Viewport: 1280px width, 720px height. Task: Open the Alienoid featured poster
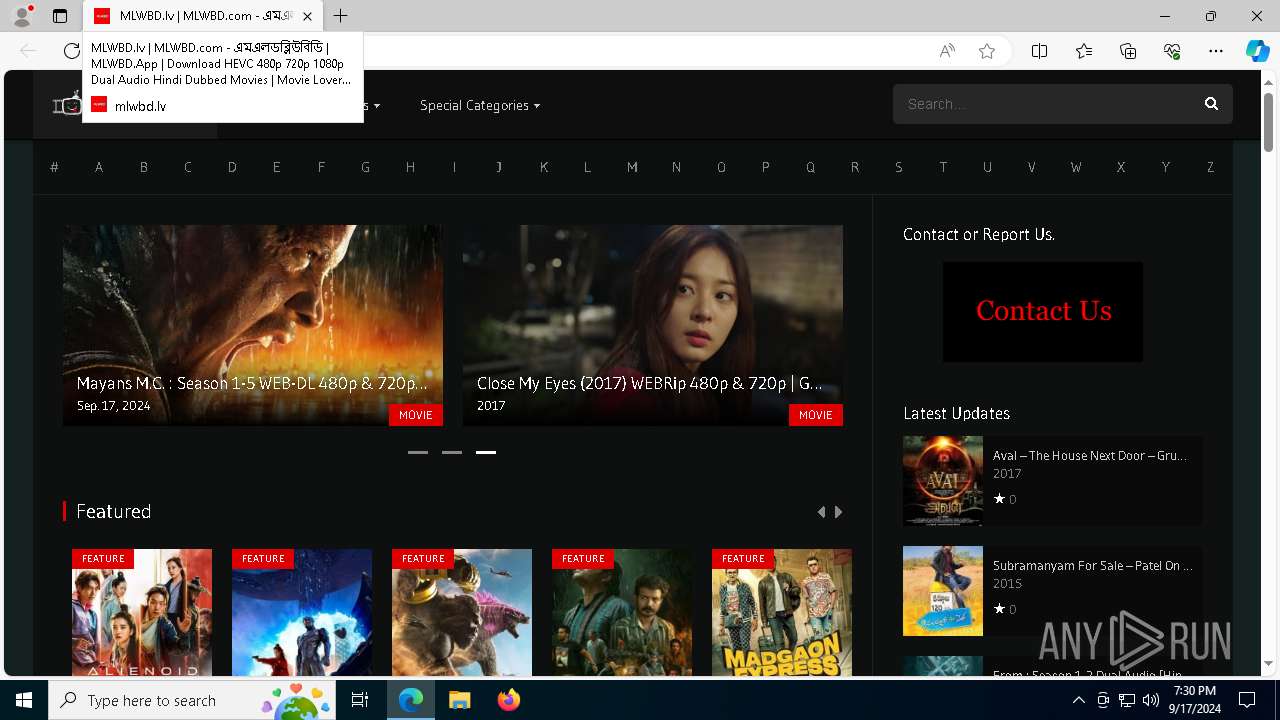click(142, 612)
